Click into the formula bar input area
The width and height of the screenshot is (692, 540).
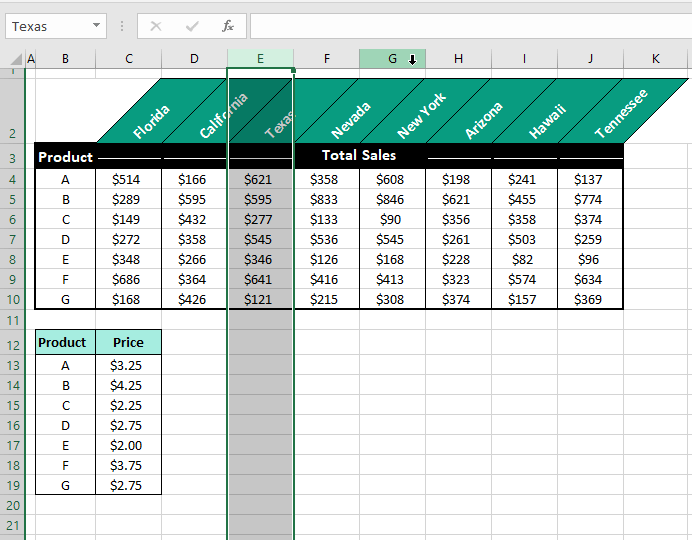(470, 26)
